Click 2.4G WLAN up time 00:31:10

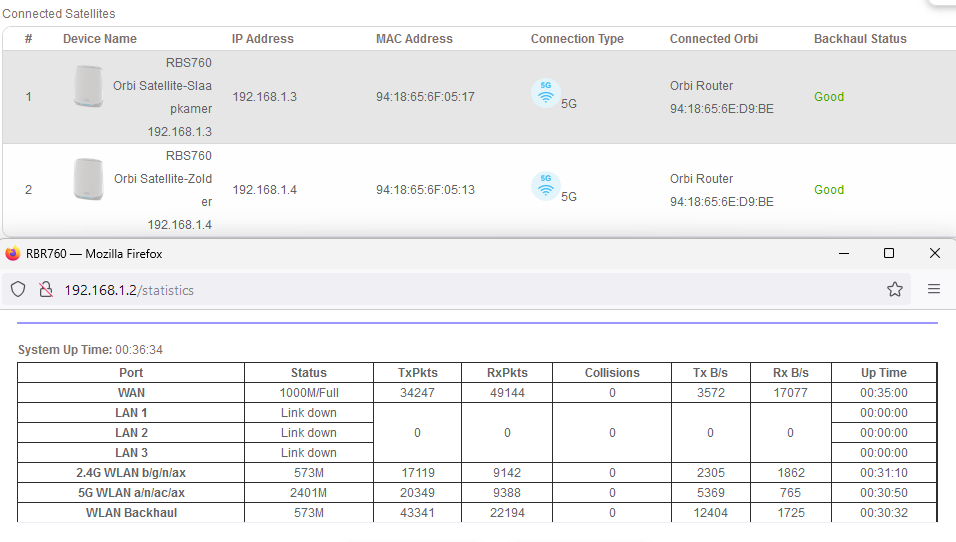click(x=884, y=472)
